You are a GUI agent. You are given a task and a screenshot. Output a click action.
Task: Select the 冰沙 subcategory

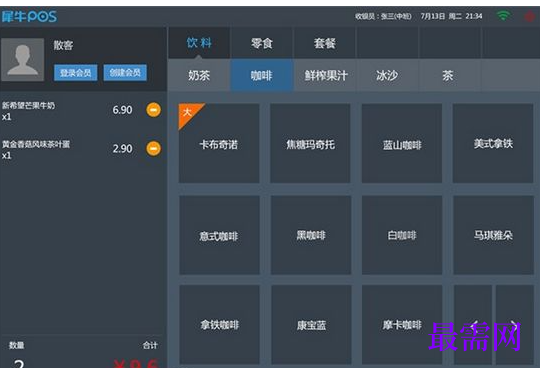(387, 75)
